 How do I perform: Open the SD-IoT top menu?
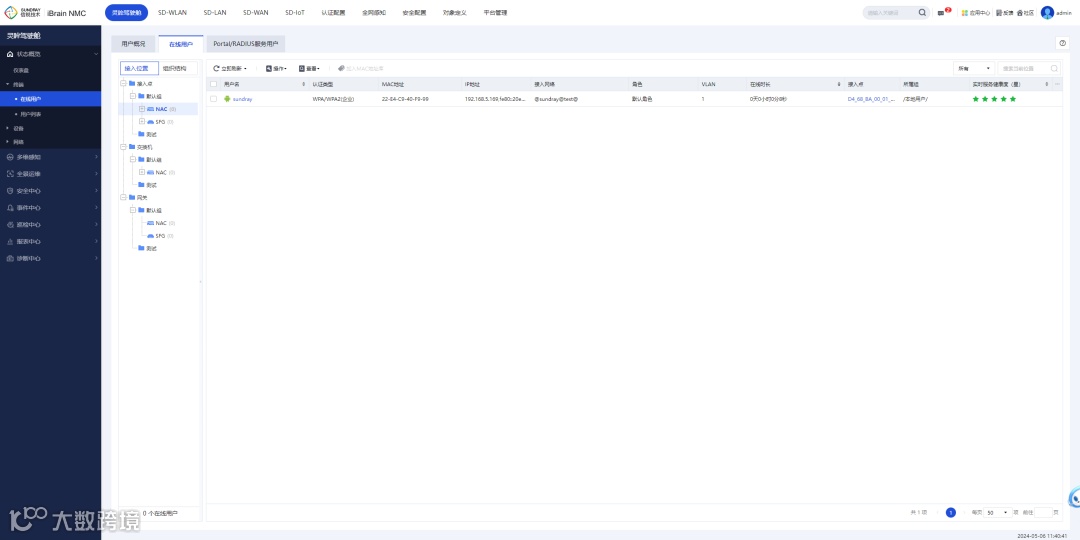coord(295,12)
